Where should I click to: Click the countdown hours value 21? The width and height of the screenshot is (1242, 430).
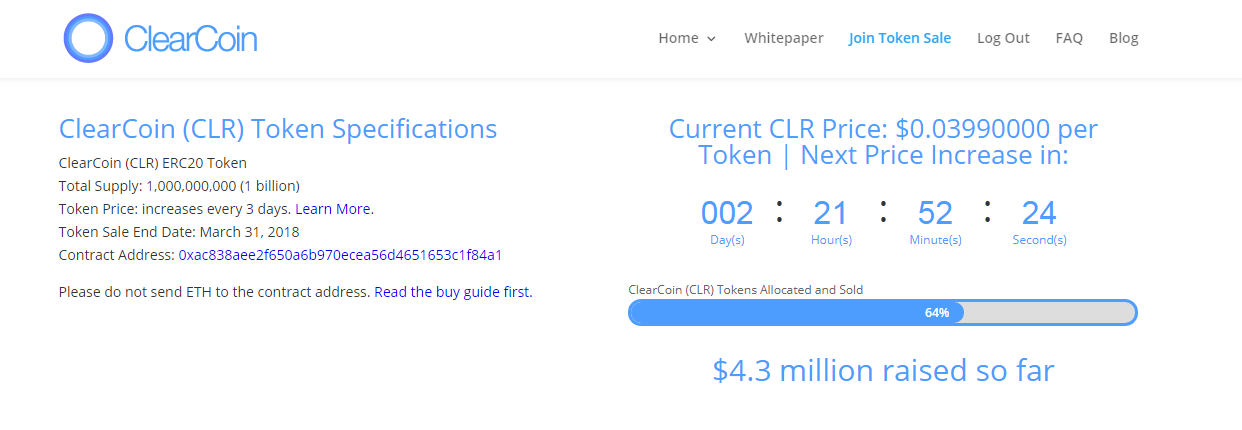click(830, 213)
